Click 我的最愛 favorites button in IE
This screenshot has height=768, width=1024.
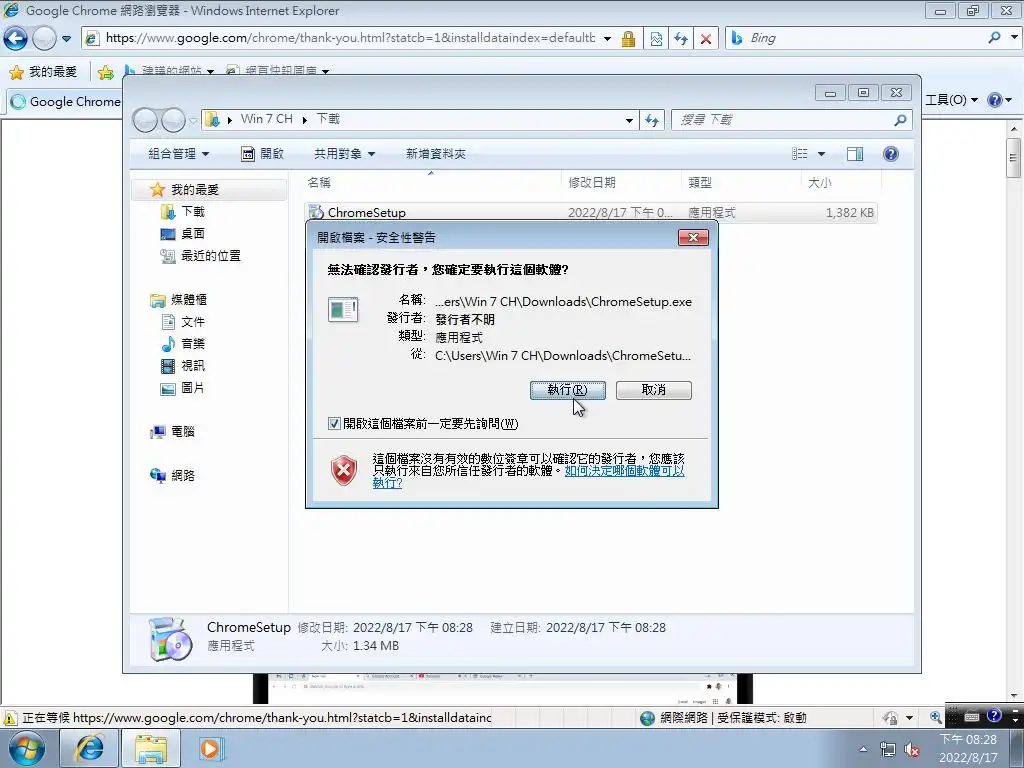pyautogui.click(x=44, y=72)
